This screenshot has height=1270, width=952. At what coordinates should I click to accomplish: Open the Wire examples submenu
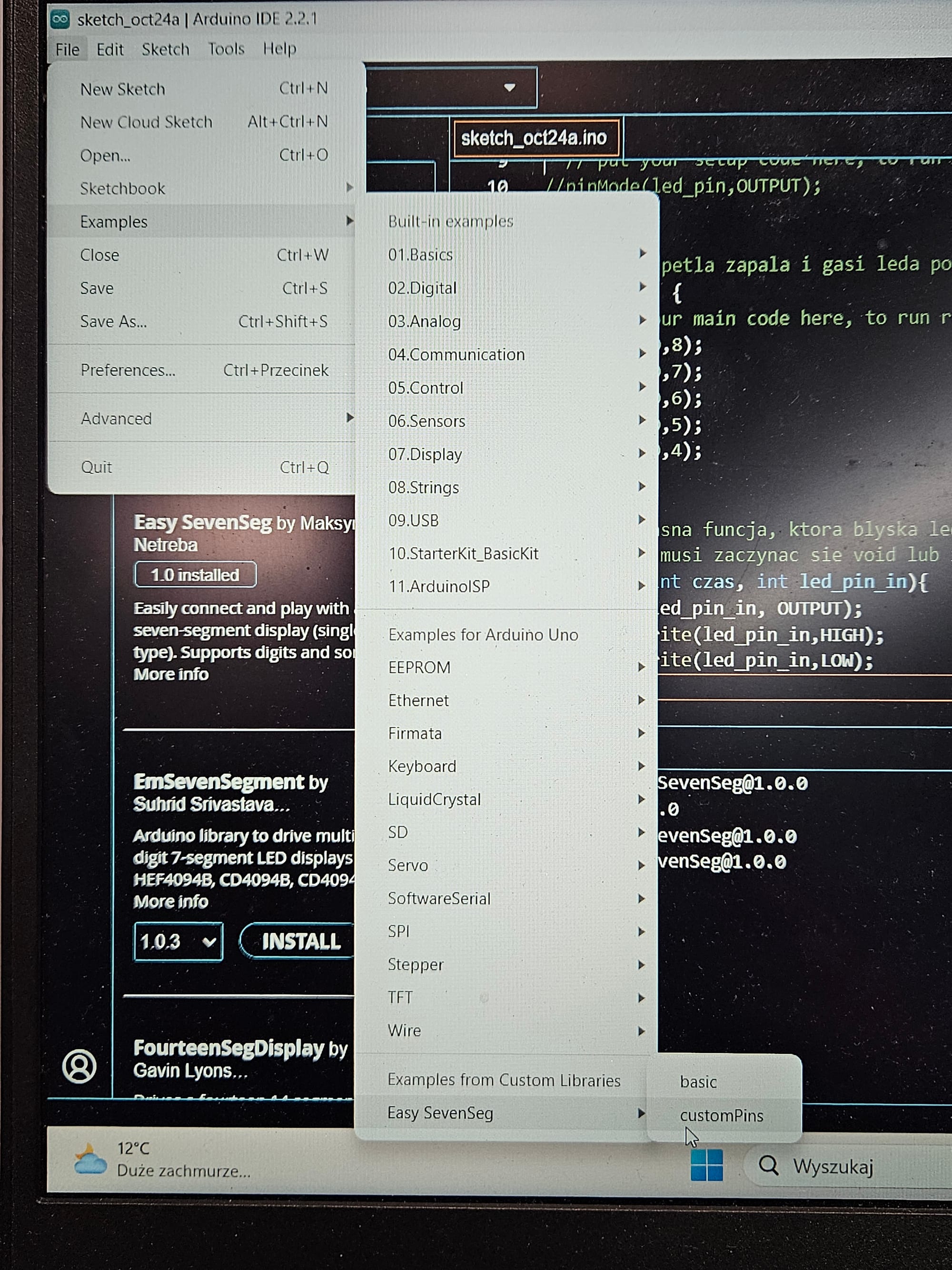click(506, 1030)
